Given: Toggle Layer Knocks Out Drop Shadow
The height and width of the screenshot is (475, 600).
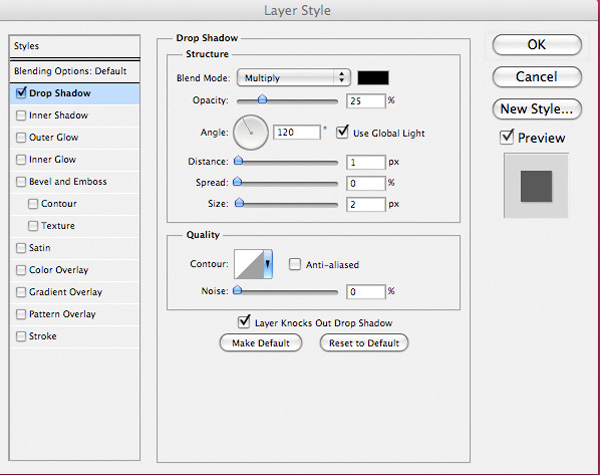Looking at the screenshot, I should [244, 322].
